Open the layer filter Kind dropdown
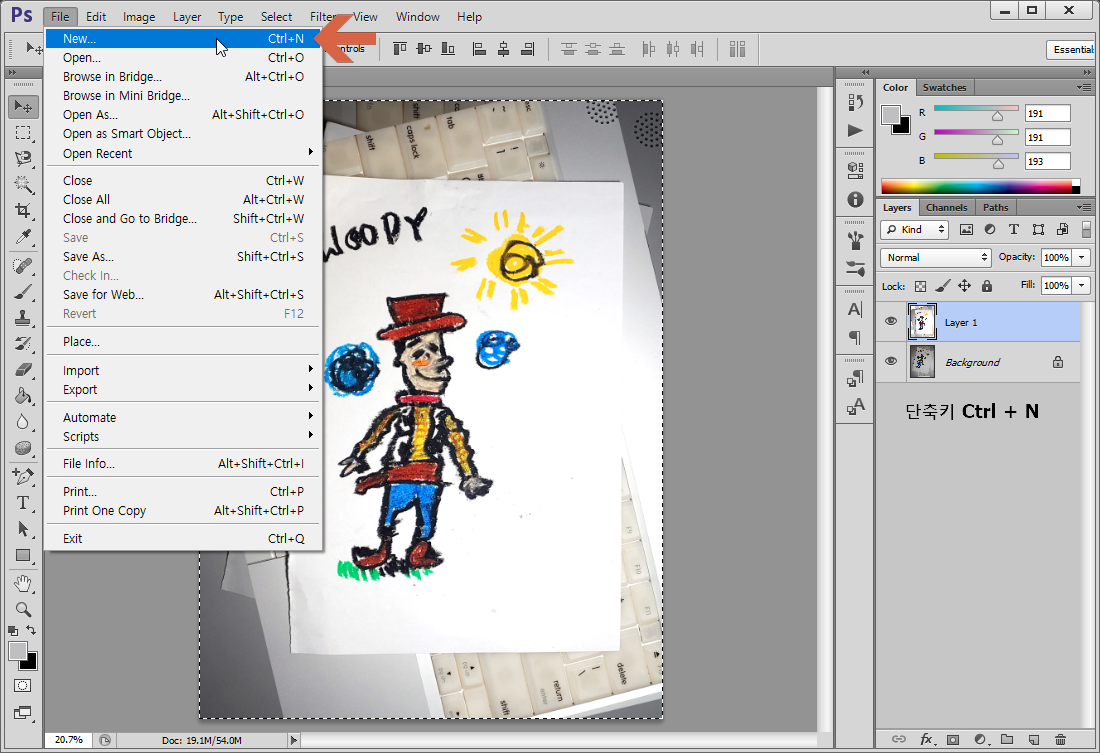The height and width of the screenshot is (753, 1100). coord(914,229)
